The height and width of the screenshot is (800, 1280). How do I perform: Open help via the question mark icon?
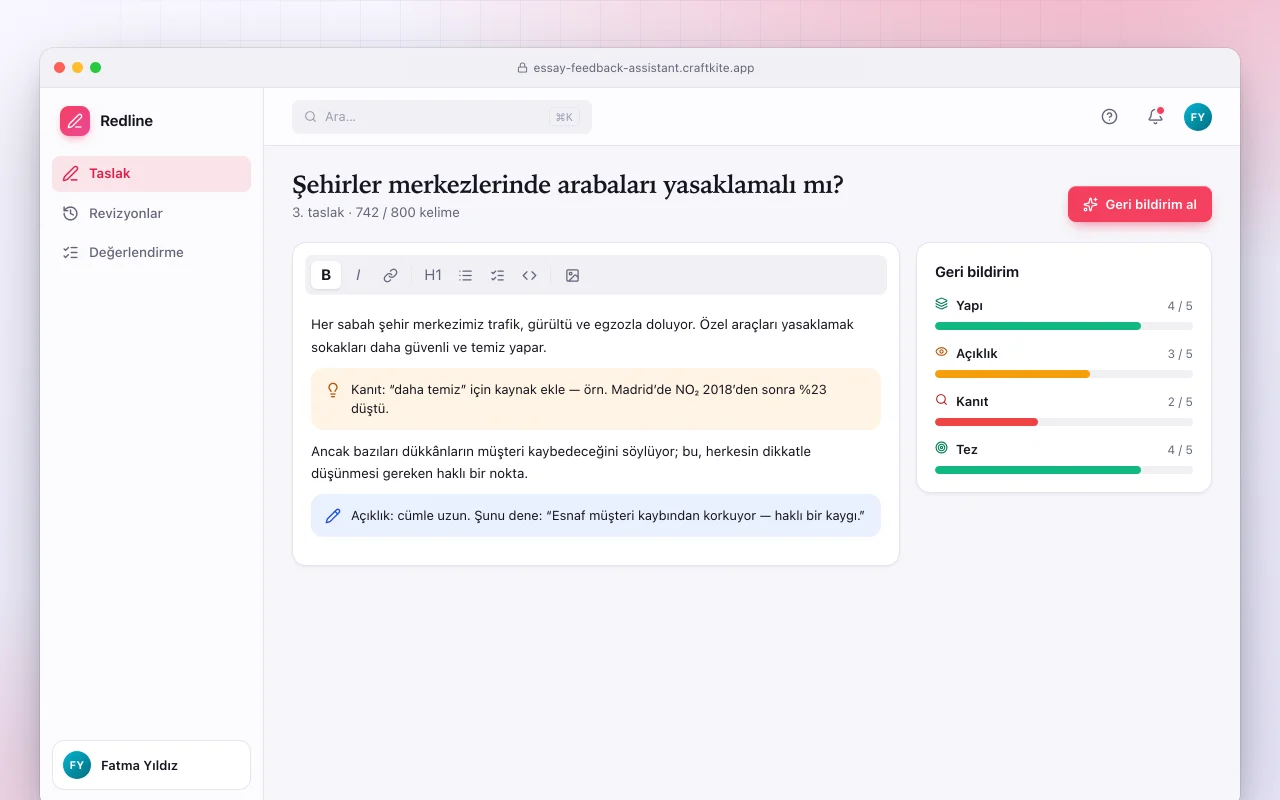tap(1109, 117)
